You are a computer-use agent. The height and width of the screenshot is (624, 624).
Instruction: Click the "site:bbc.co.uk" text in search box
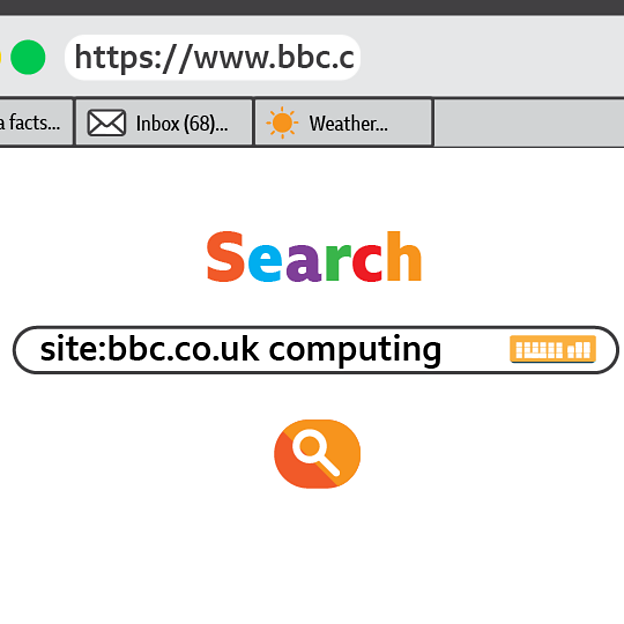149,349
